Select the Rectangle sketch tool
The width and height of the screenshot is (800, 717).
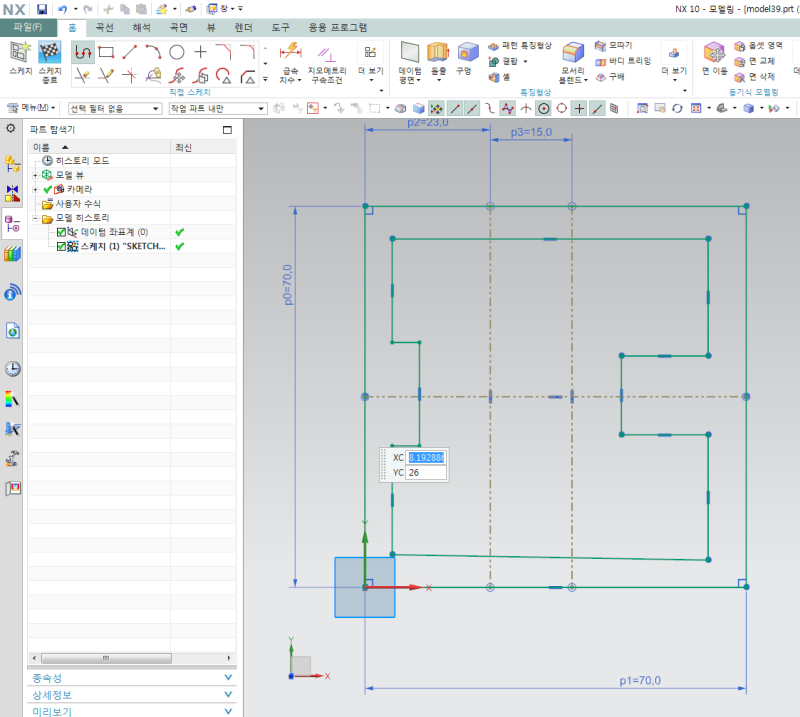(106, 52)
